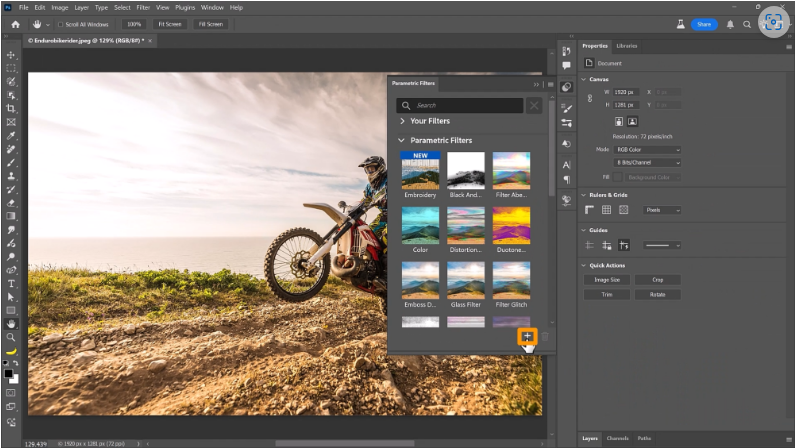Select the Hand tool in toolbar

point(11,324)
